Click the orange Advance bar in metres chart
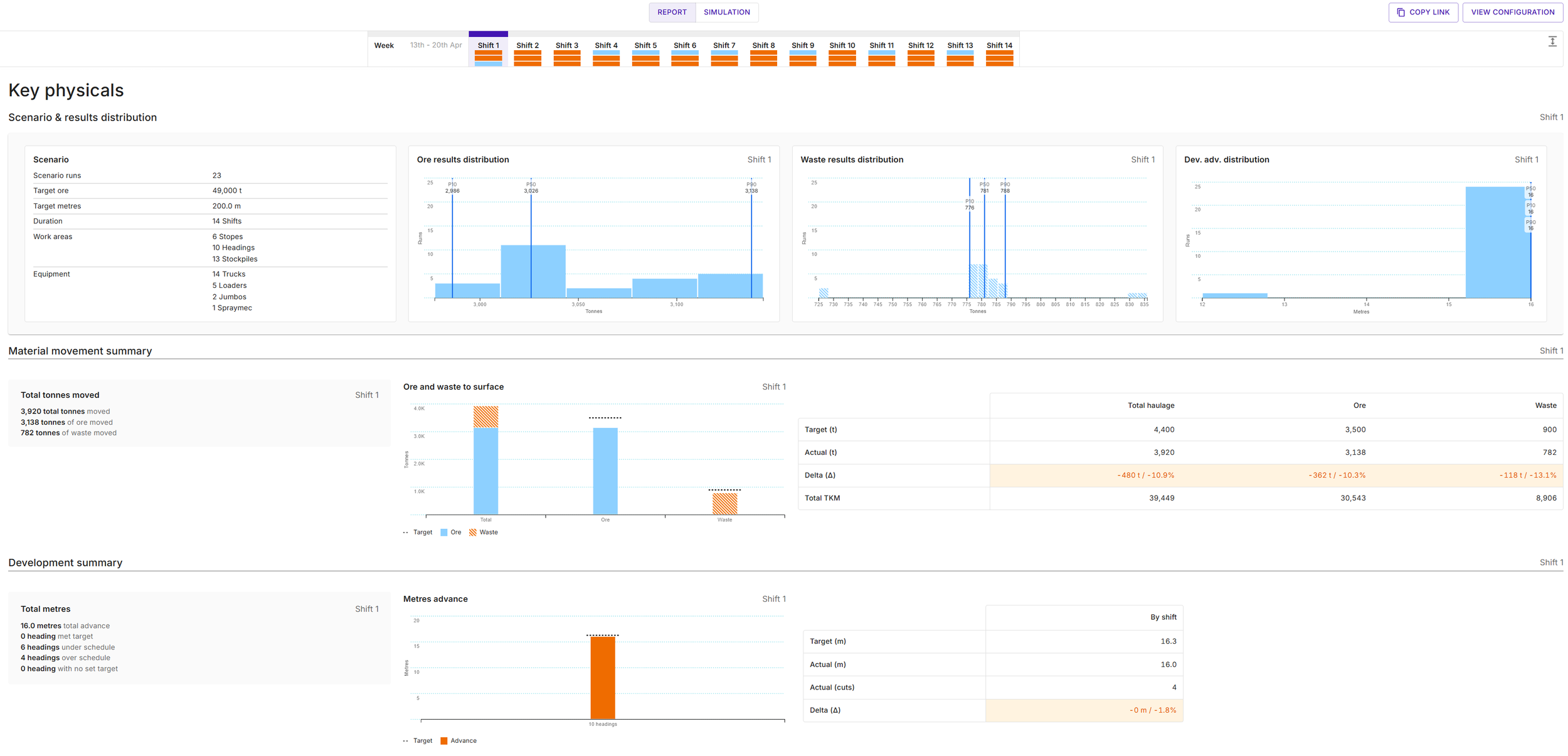The image size is (1568, 756). tap(602, 678)
